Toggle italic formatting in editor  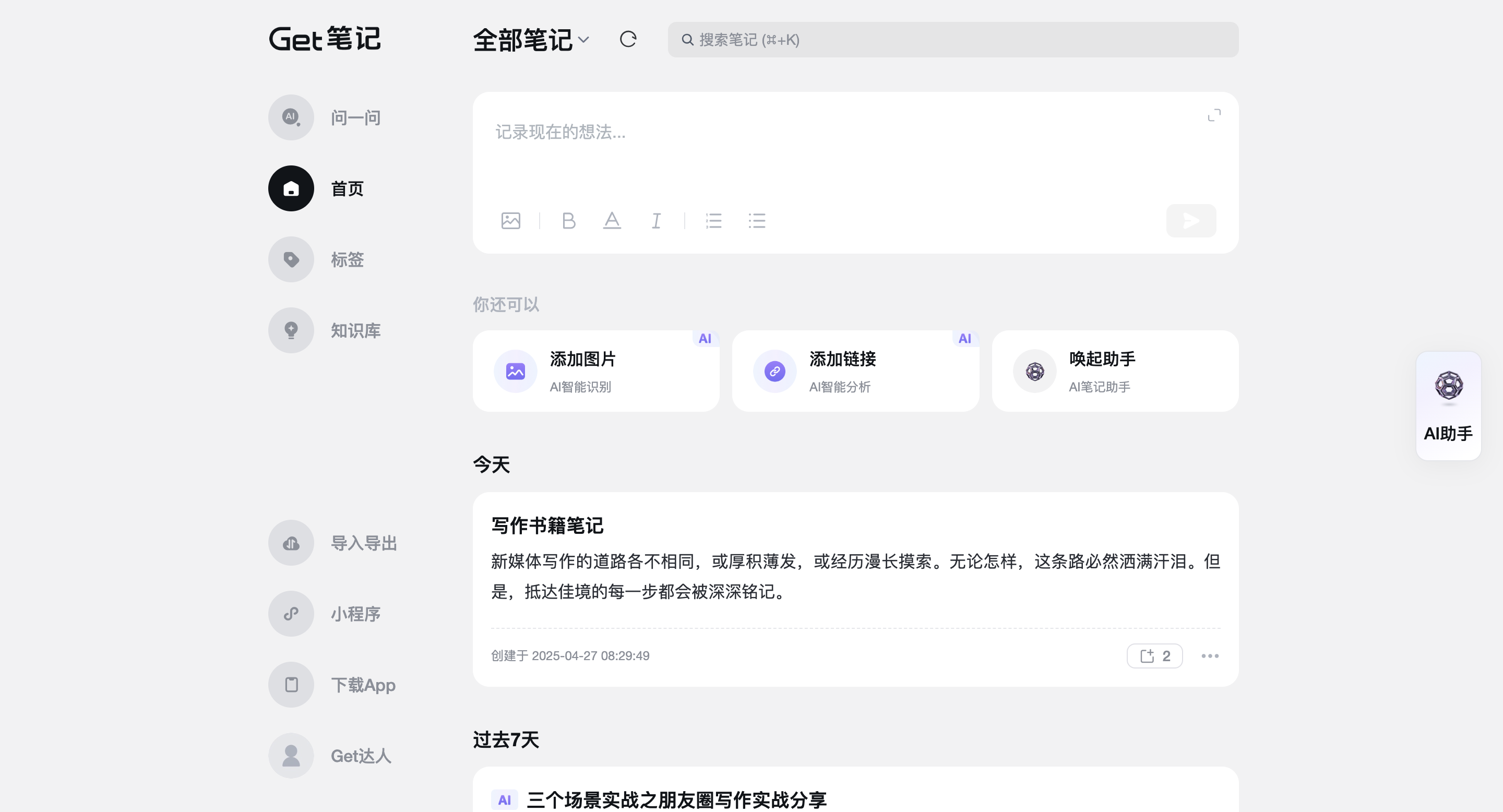click(x=656, y=221)
